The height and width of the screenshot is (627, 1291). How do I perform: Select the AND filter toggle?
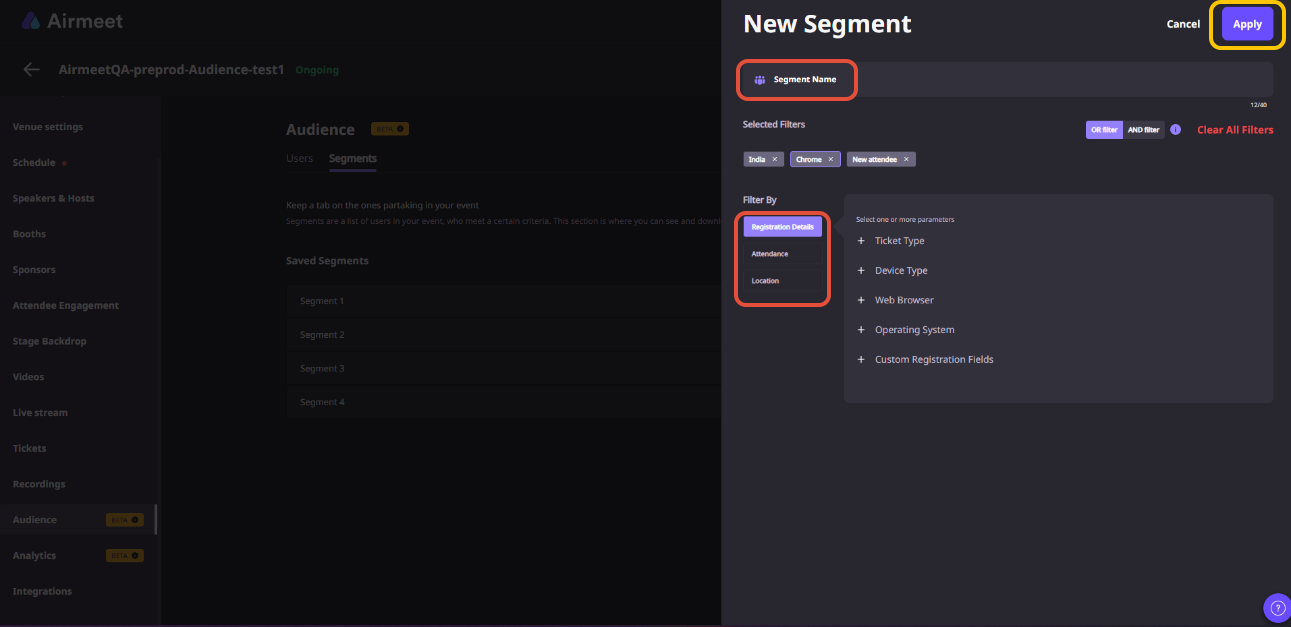(1143, 130)
